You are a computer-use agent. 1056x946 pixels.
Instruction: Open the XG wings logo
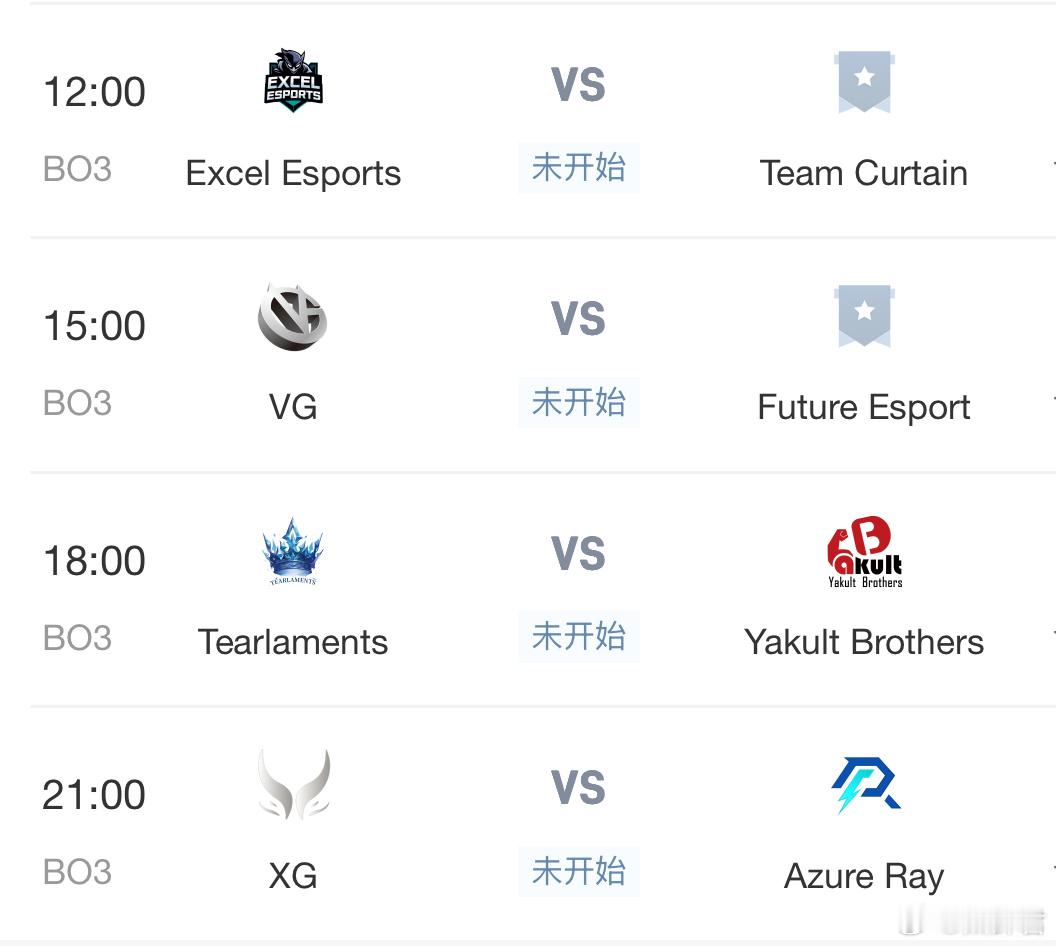pos(294,784)
